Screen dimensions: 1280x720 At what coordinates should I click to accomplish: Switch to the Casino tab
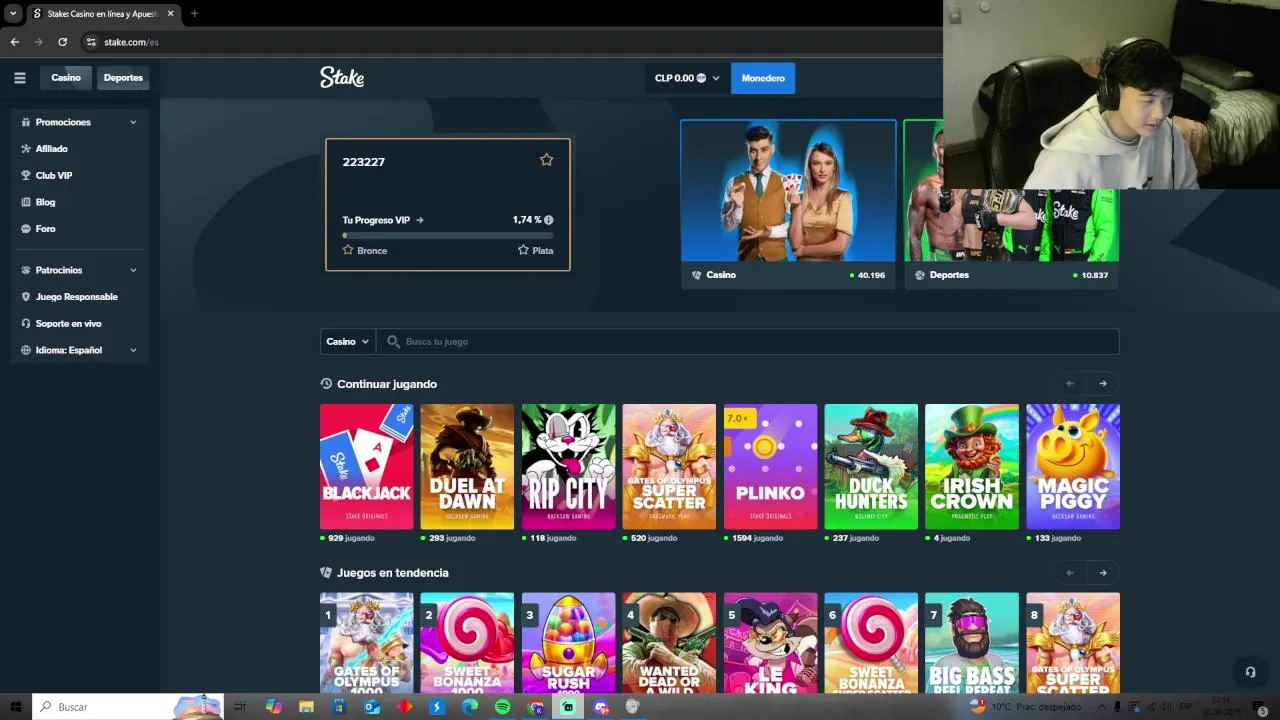(x=66, y=78)
